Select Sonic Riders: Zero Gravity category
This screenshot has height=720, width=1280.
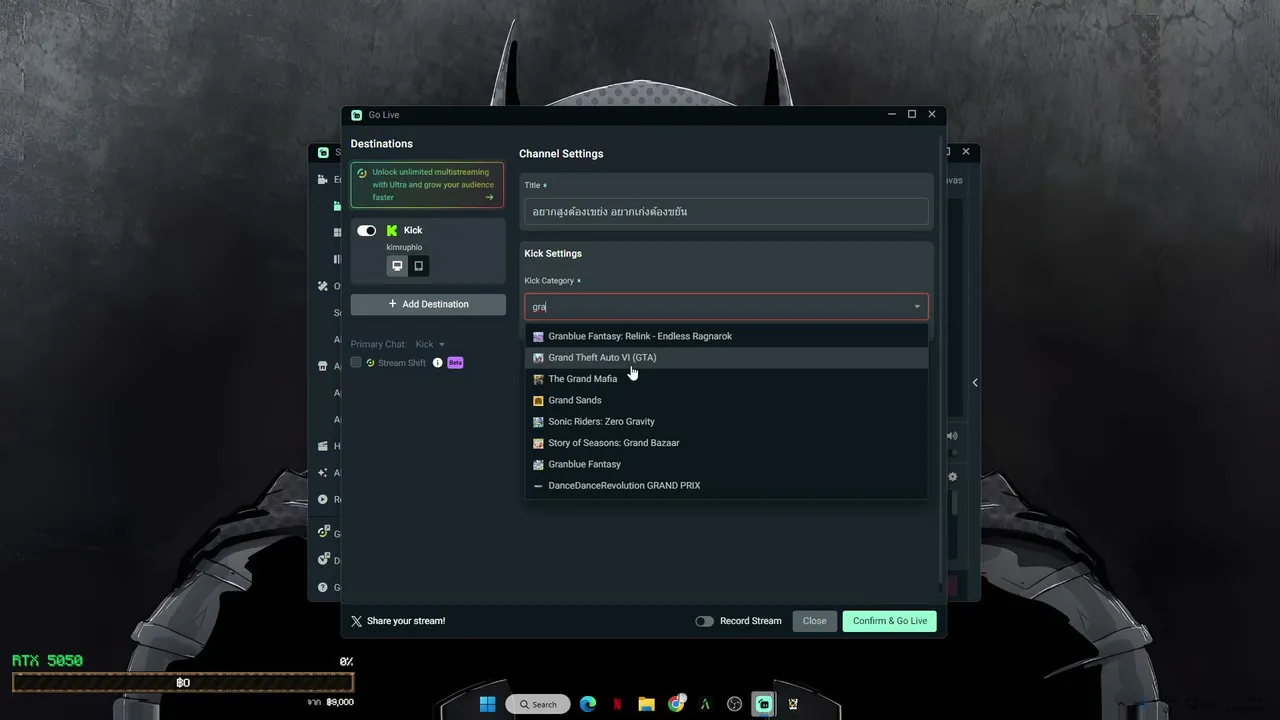[726, 421]
